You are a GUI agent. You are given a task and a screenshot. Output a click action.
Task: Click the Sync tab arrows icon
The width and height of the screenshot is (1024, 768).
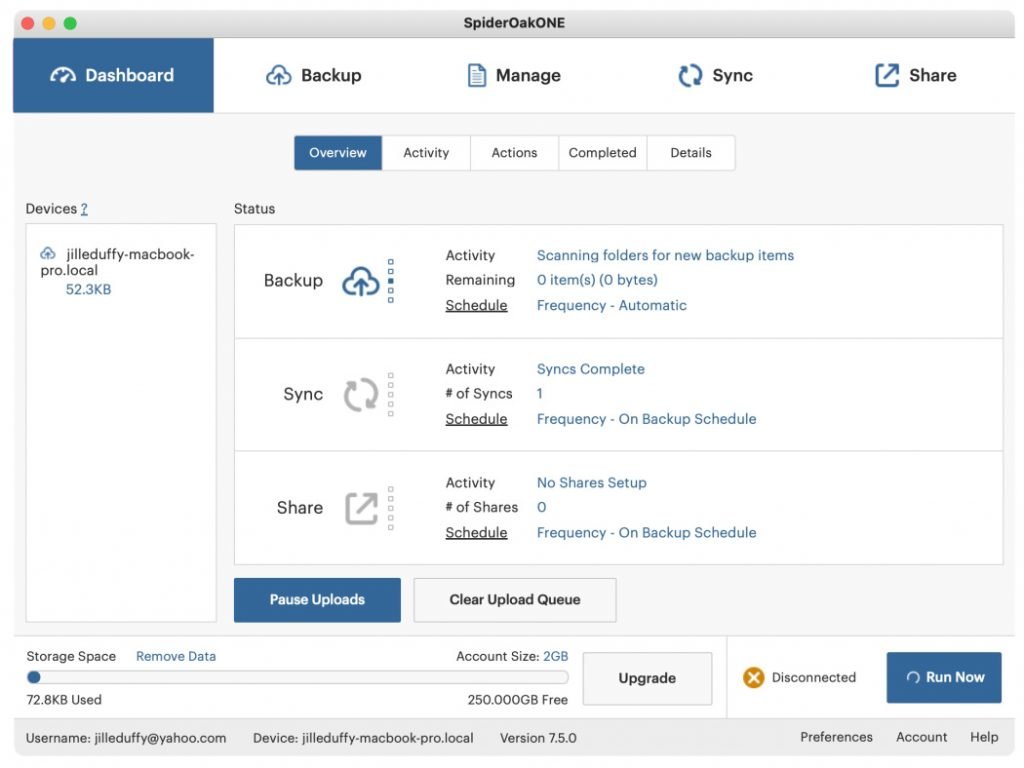(690, 76)
